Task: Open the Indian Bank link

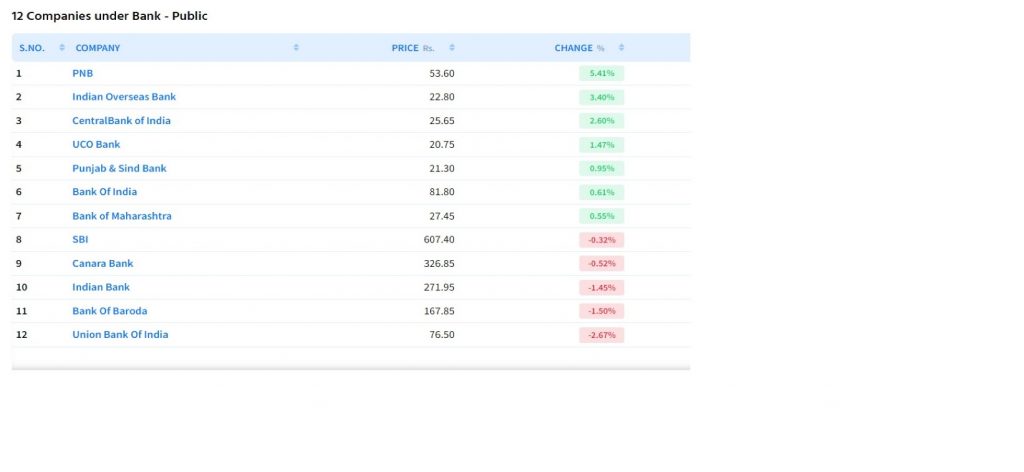Action: point(101,287)
